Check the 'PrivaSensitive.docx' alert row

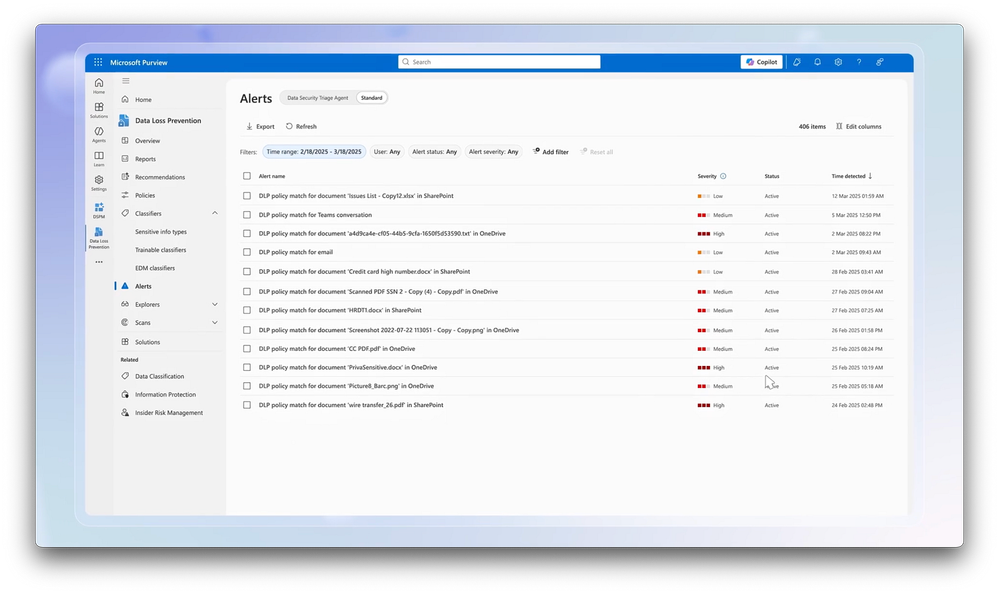pos(247,367)
